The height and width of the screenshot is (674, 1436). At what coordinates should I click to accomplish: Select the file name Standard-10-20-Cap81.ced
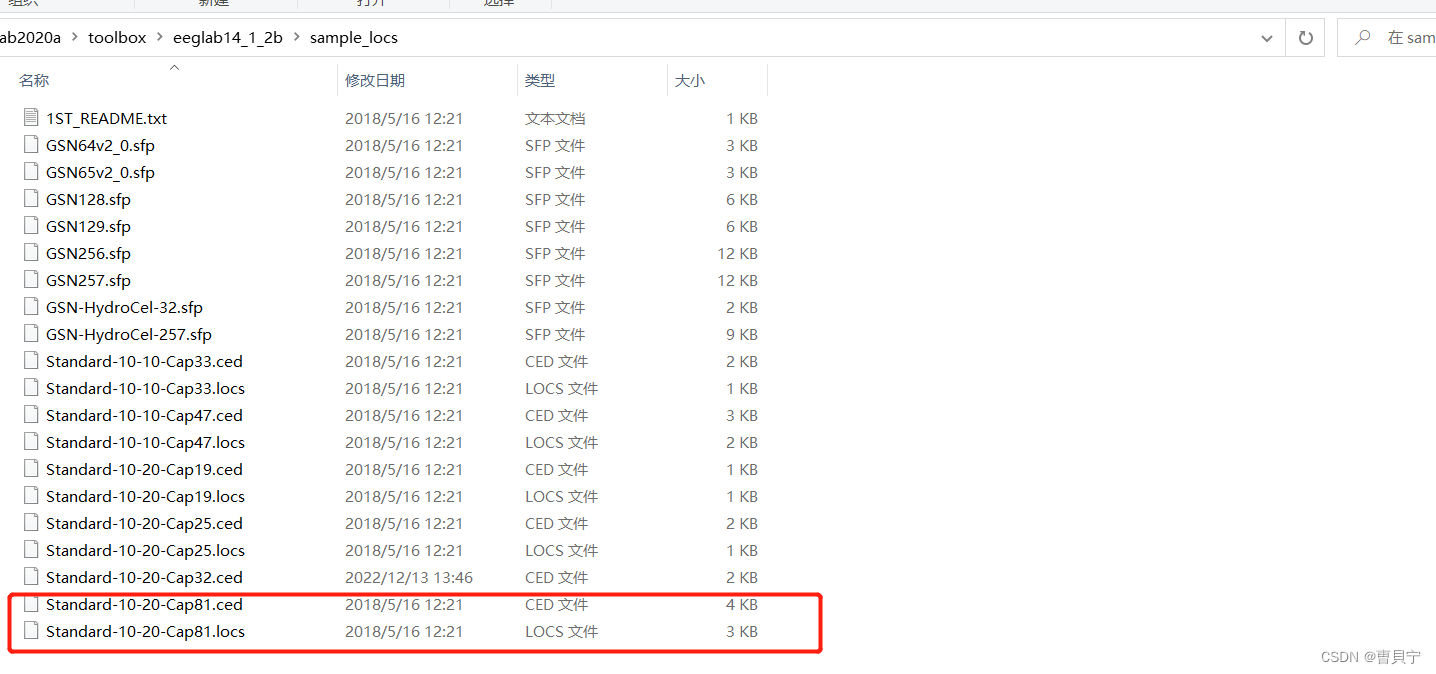(x=144, y=604)
